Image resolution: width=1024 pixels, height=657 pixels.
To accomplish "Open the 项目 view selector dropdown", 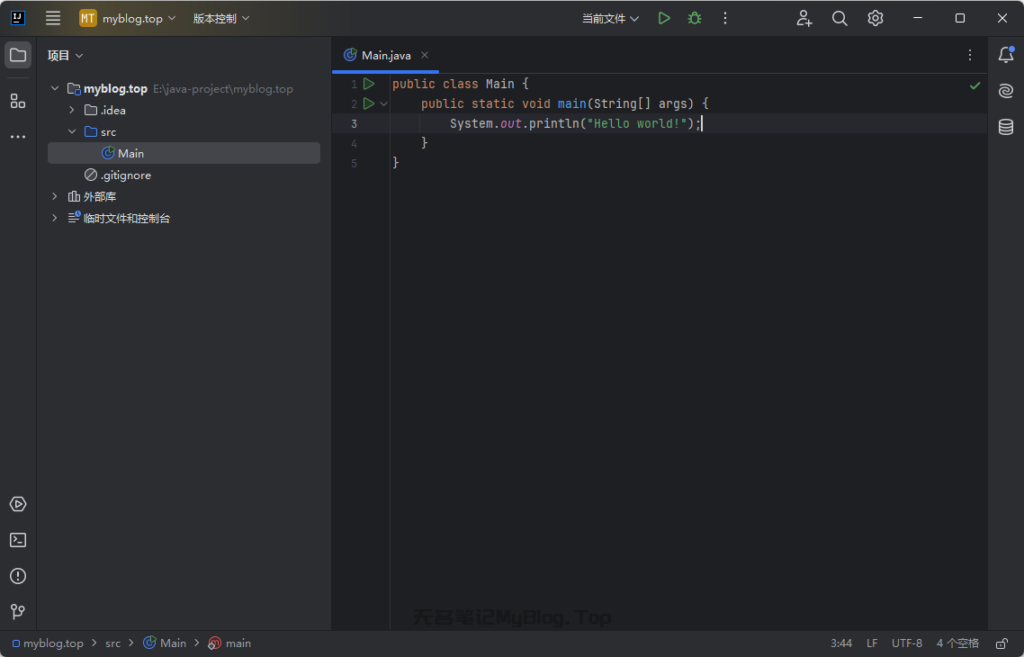I will (x=65, y=56).
